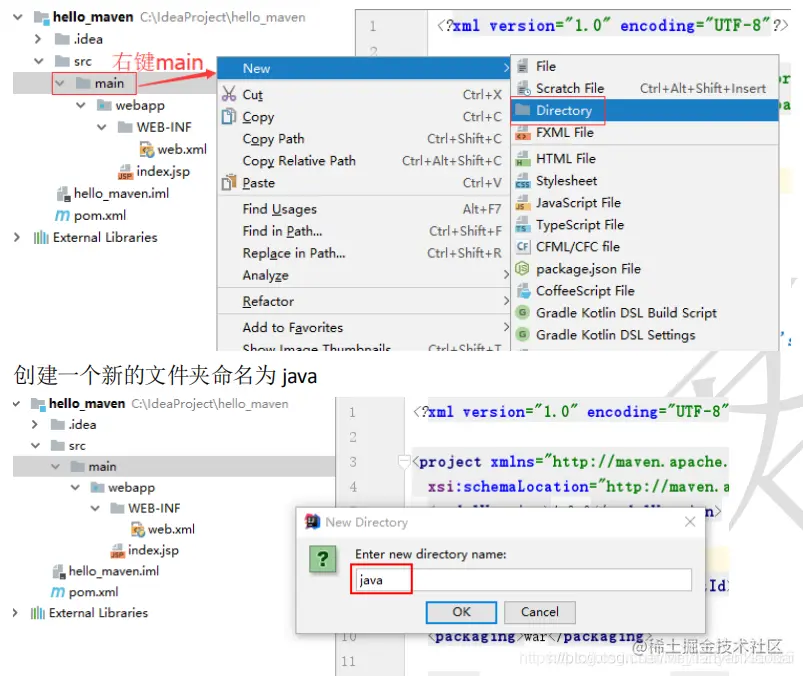Click the CFML/CFC file icon
The width and height of the screenshot is (803, 676).
coord(522,247)
